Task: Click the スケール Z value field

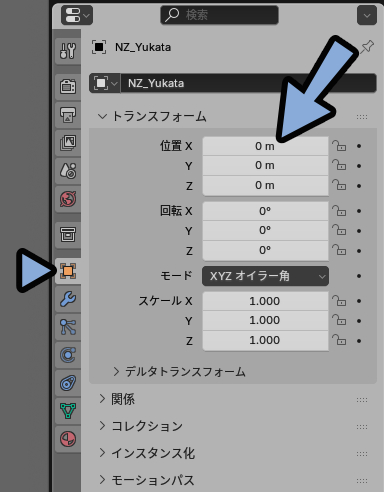Action: [265, 340]
